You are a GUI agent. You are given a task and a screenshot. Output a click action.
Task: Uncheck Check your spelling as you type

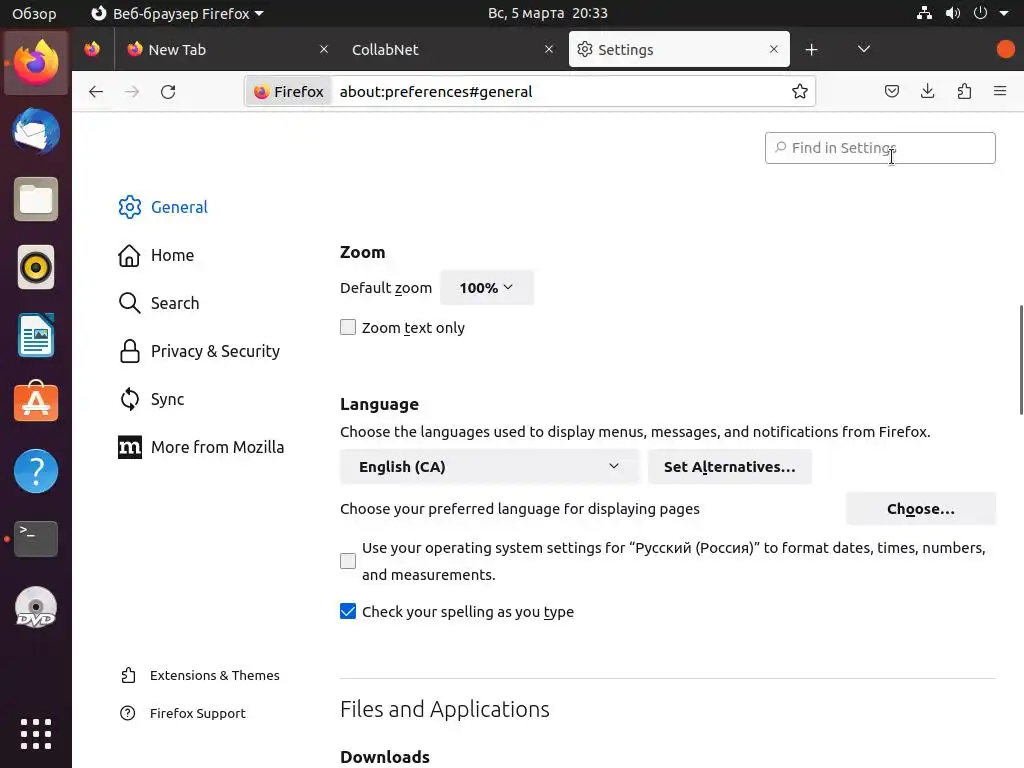click(x=348, y=611)
